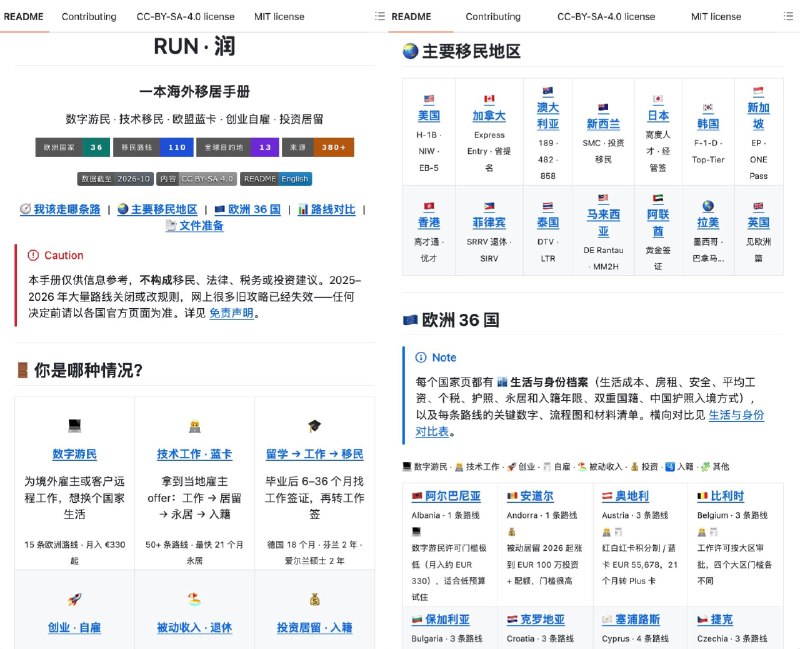This screenshot has height=649, width=800.
Task: Click the Canadian flag above 加拿大
Action: 489,98
